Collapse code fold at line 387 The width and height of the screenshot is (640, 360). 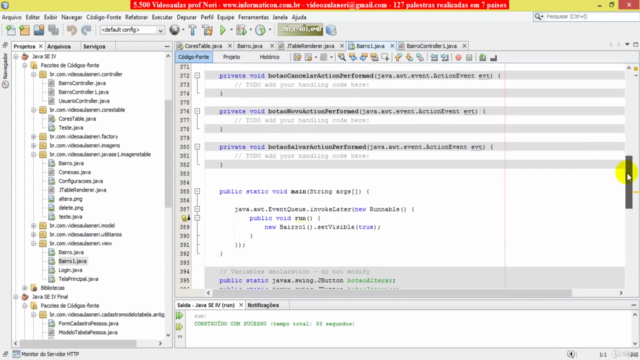pyautogui.click(x=197, y=209)
